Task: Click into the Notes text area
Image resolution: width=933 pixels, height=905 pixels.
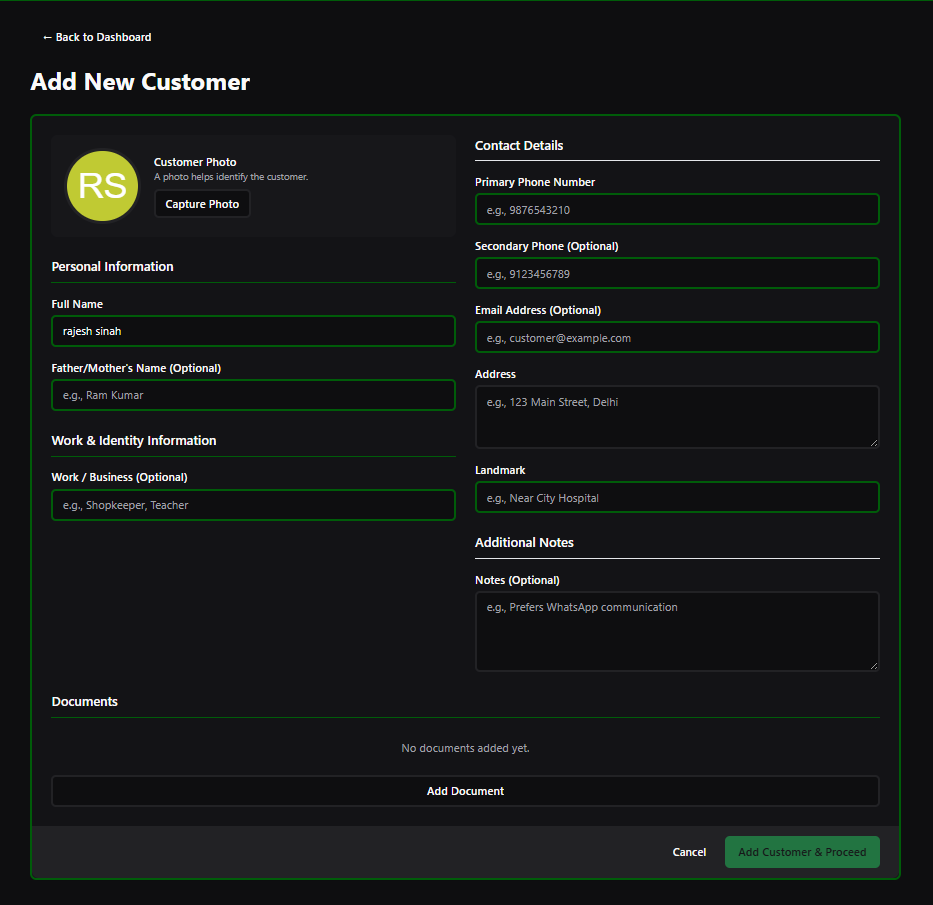Action: pos(677,625)
